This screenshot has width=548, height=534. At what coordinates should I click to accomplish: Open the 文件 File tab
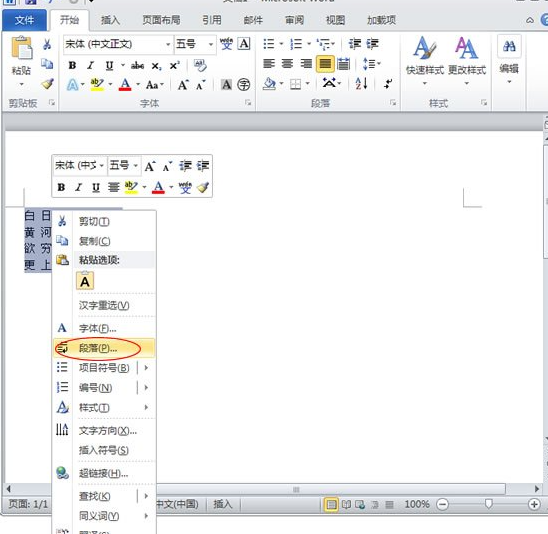tap(24, 20)
